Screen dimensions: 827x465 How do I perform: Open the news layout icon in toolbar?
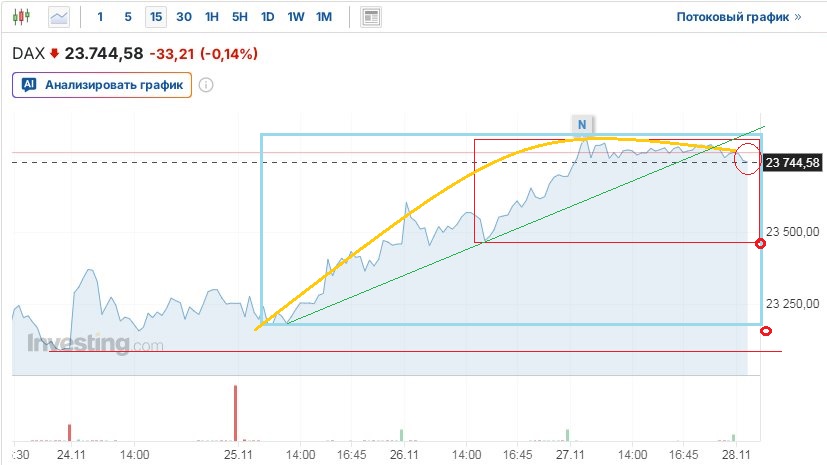[371, 17]
